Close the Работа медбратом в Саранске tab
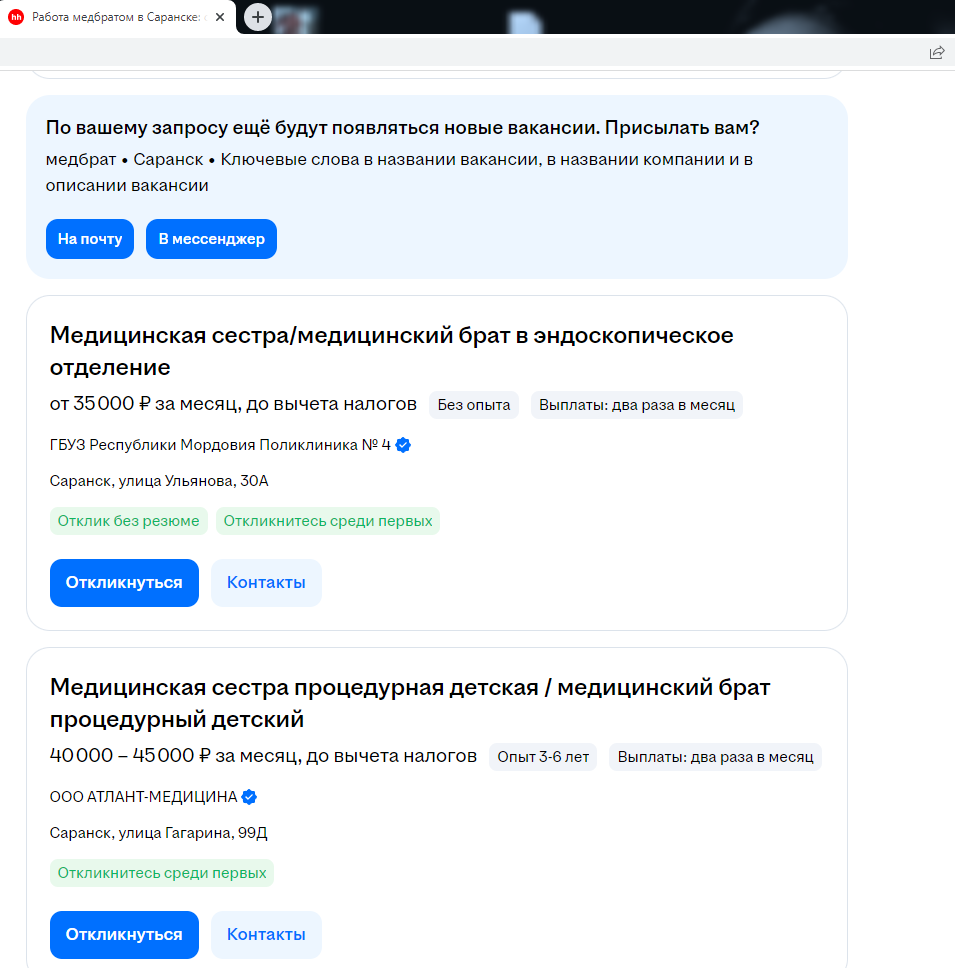The image size is (955, 968). [x=220, y=17]
